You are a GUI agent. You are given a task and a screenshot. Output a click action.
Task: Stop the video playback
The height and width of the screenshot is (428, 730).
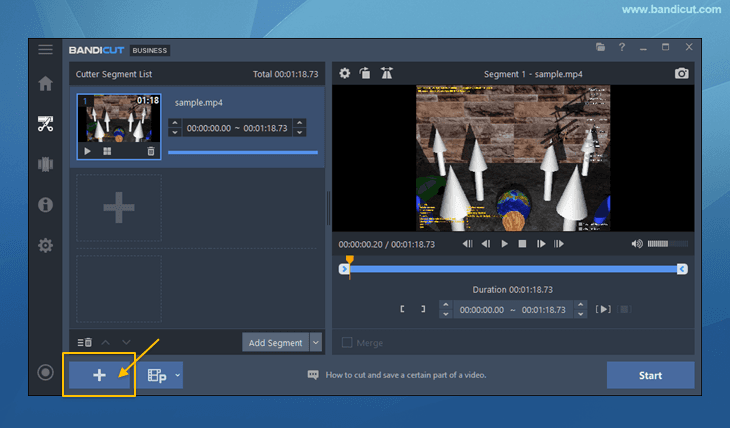pyautogui.click(x=522, y=244)
